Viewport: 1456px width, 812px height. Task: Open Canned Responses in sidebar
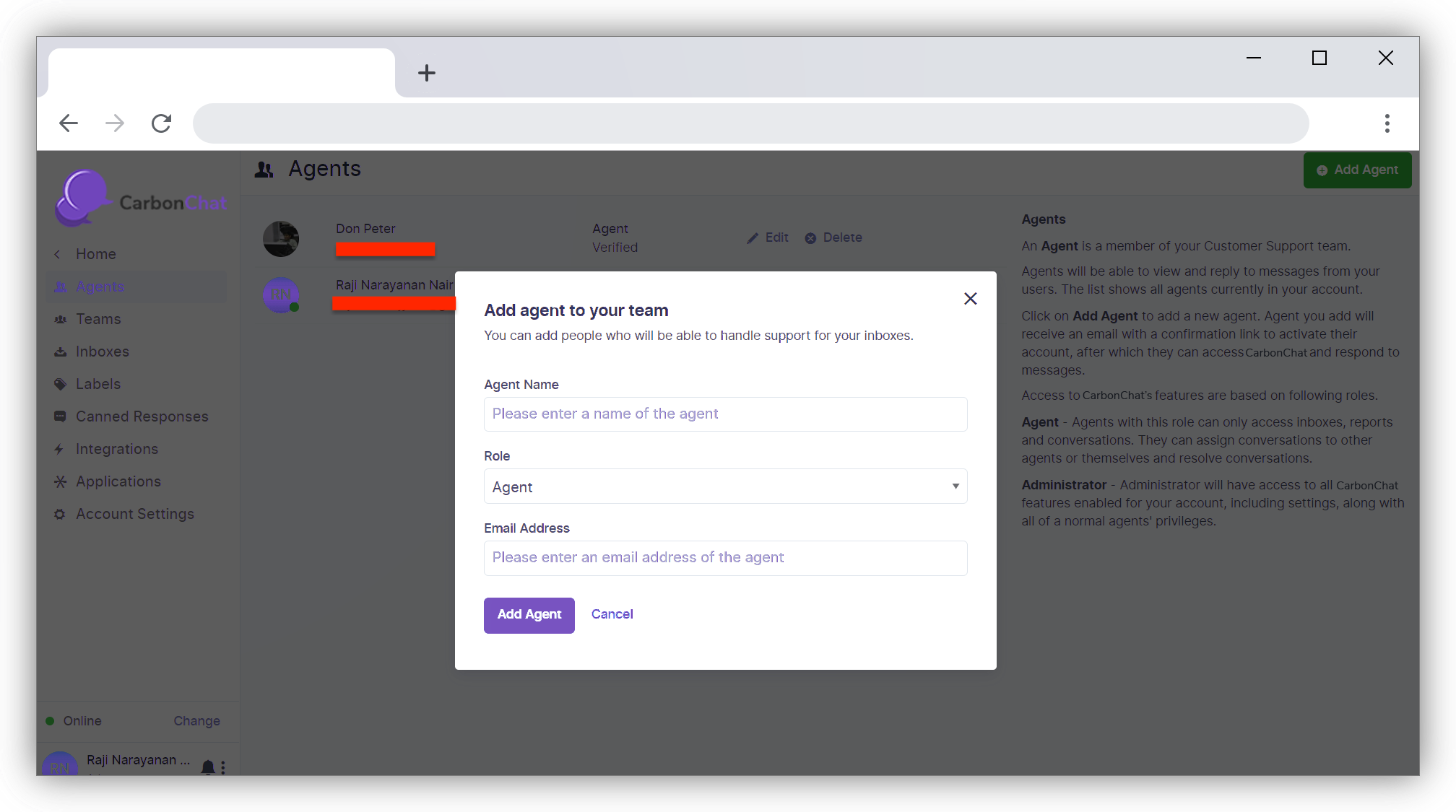142,416
